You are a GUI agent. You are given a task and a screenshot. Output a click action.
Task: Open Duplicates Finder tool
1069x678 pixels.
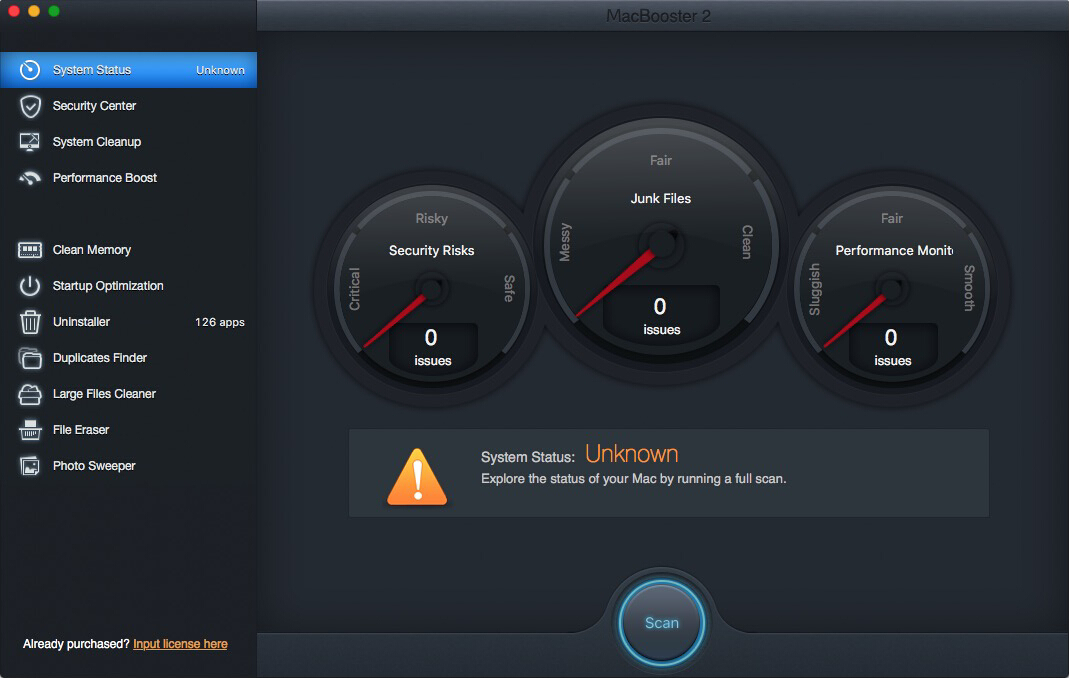[128, 358]
